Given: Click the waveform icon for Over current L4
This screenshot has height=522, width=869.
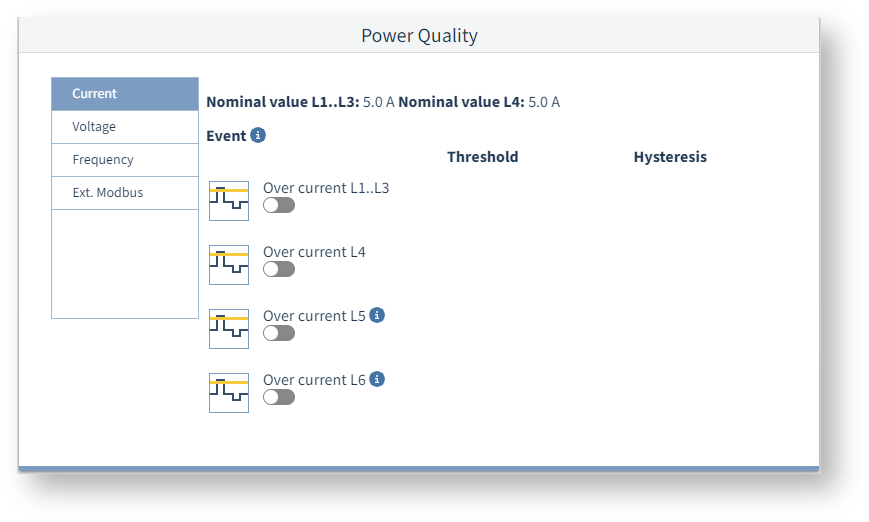Looking at the screenshot, I should (x=229, y=265).
